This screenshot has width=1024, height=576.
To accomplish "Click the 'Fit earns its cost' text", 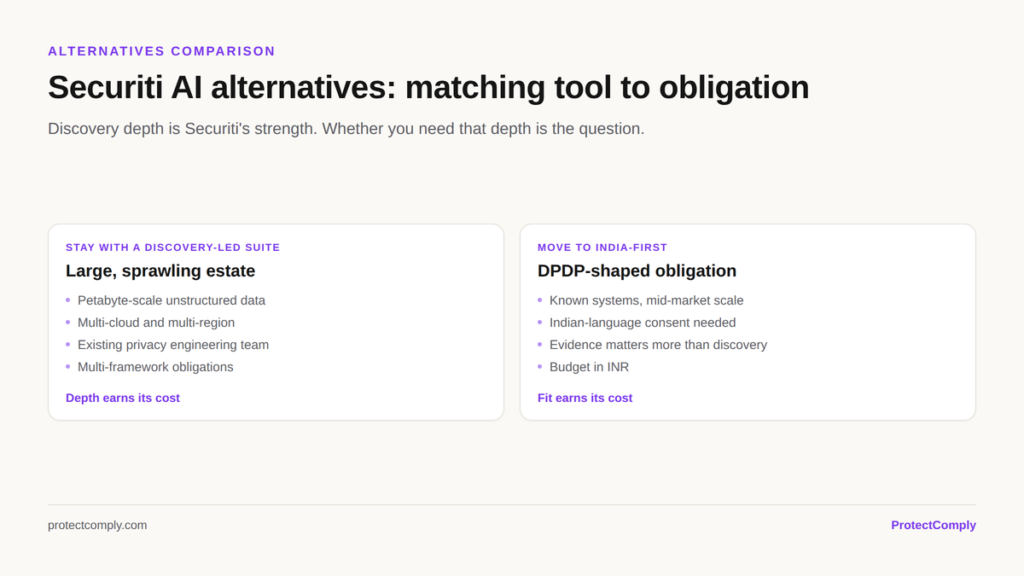I will pos(584,398).
